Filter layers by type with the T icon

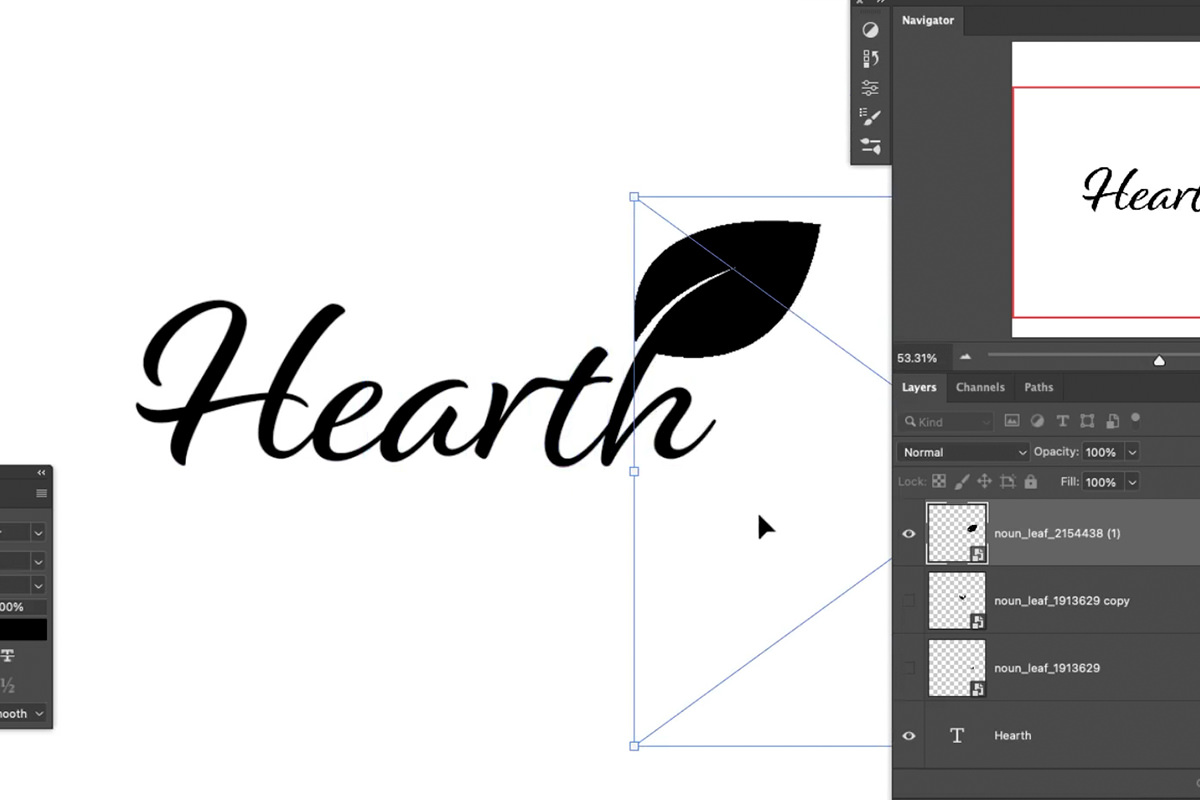[1062, 421]
